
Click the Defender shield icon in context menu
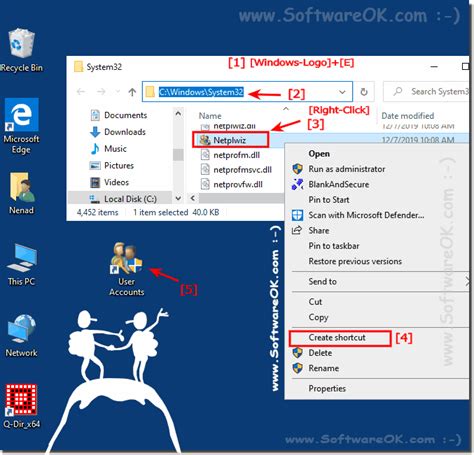[297, 215]
